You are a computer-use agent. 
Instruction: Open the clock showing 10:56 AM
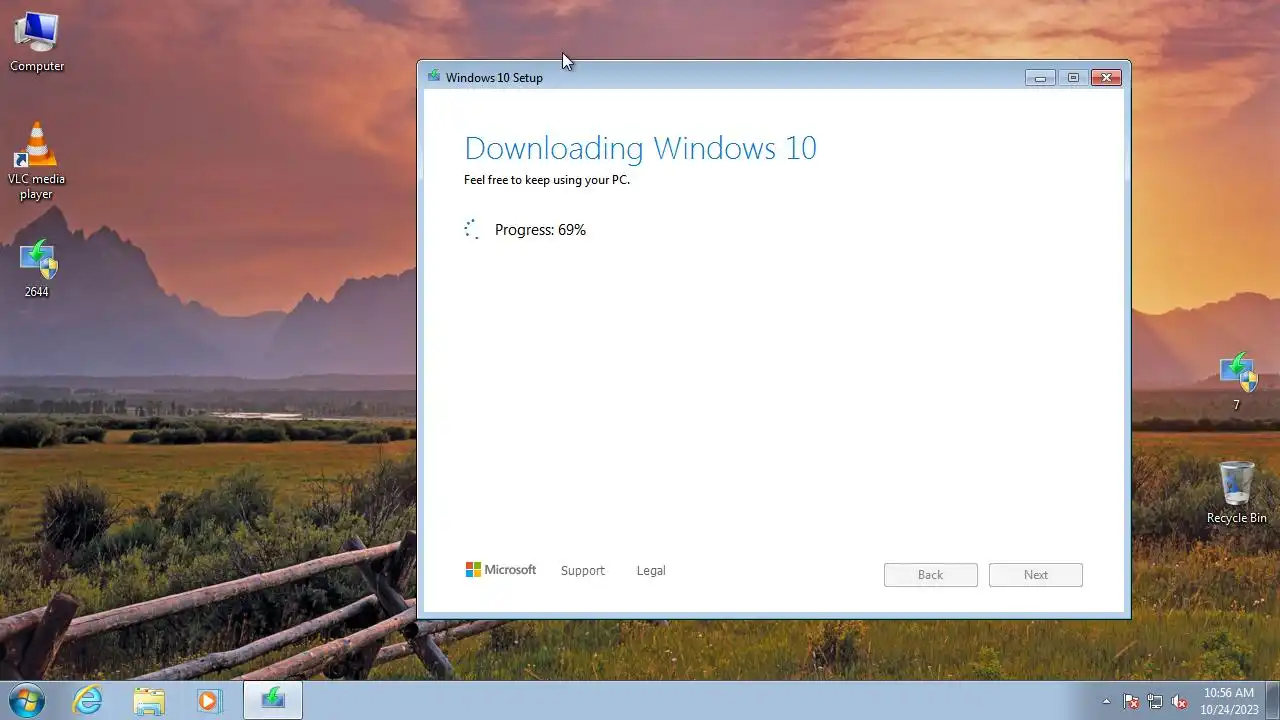click(1229, 700)
